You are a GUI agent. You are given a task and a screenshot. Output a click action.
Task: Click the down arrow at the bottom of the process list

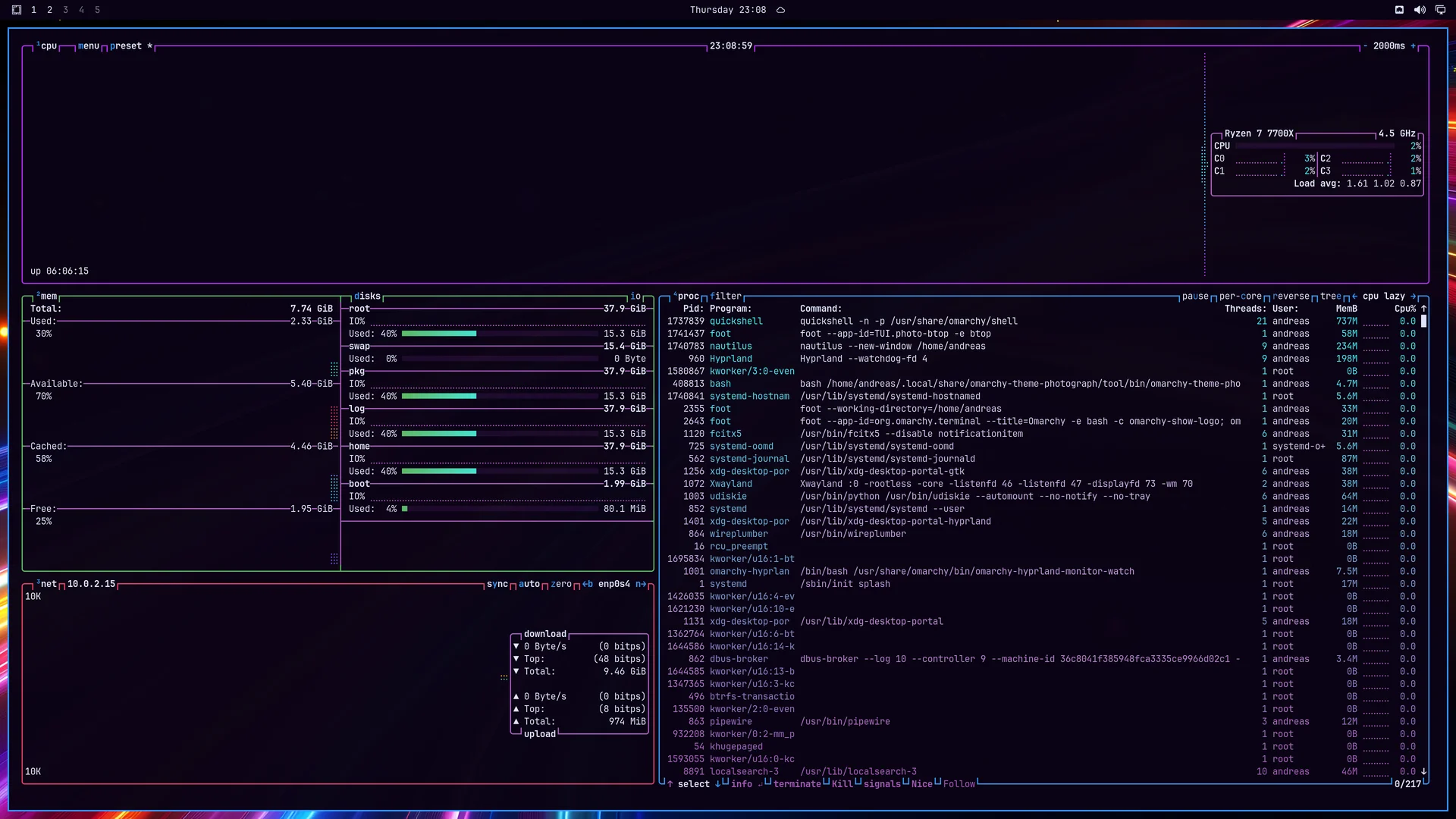pyautogui.click(x=1424, y=771)
